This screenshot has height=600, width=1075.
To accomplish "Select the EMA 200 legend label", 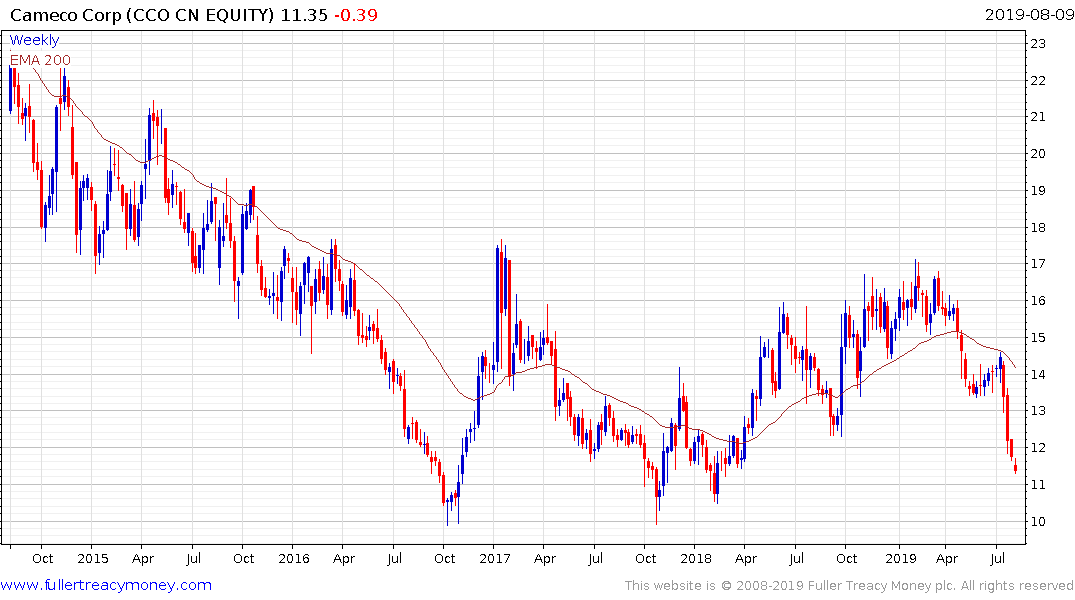I will pyautogui.click(x=40, y=60).
